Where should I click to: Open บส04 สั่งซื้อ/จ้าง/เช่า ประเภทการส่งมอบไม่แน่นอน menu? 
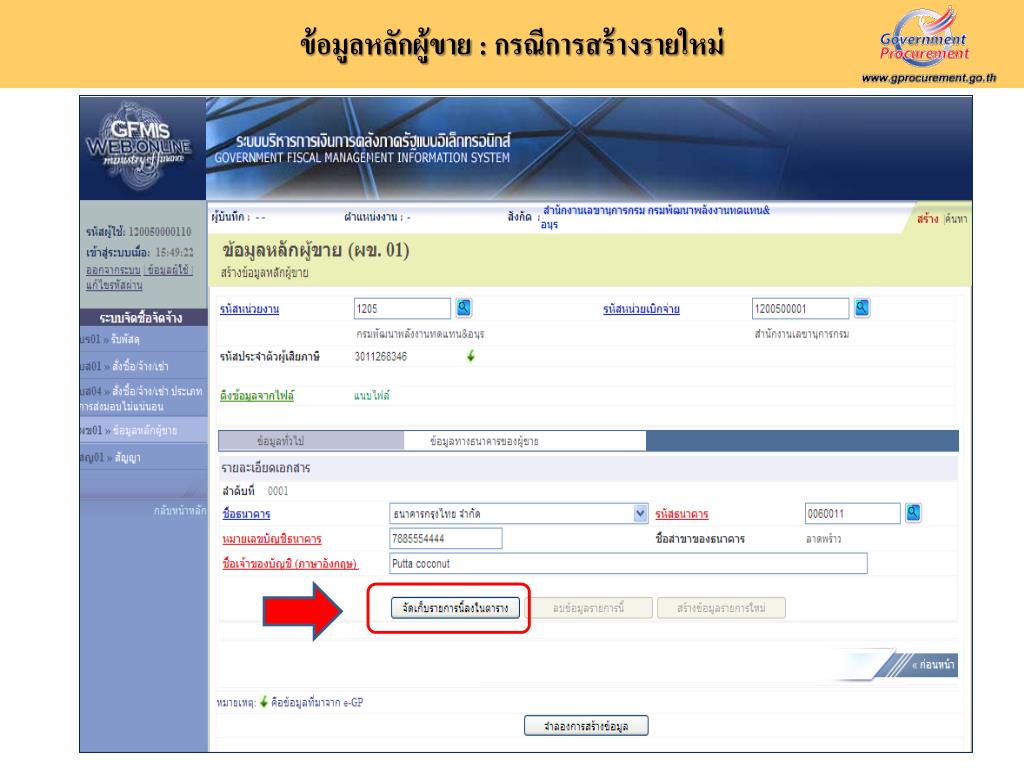143,398
